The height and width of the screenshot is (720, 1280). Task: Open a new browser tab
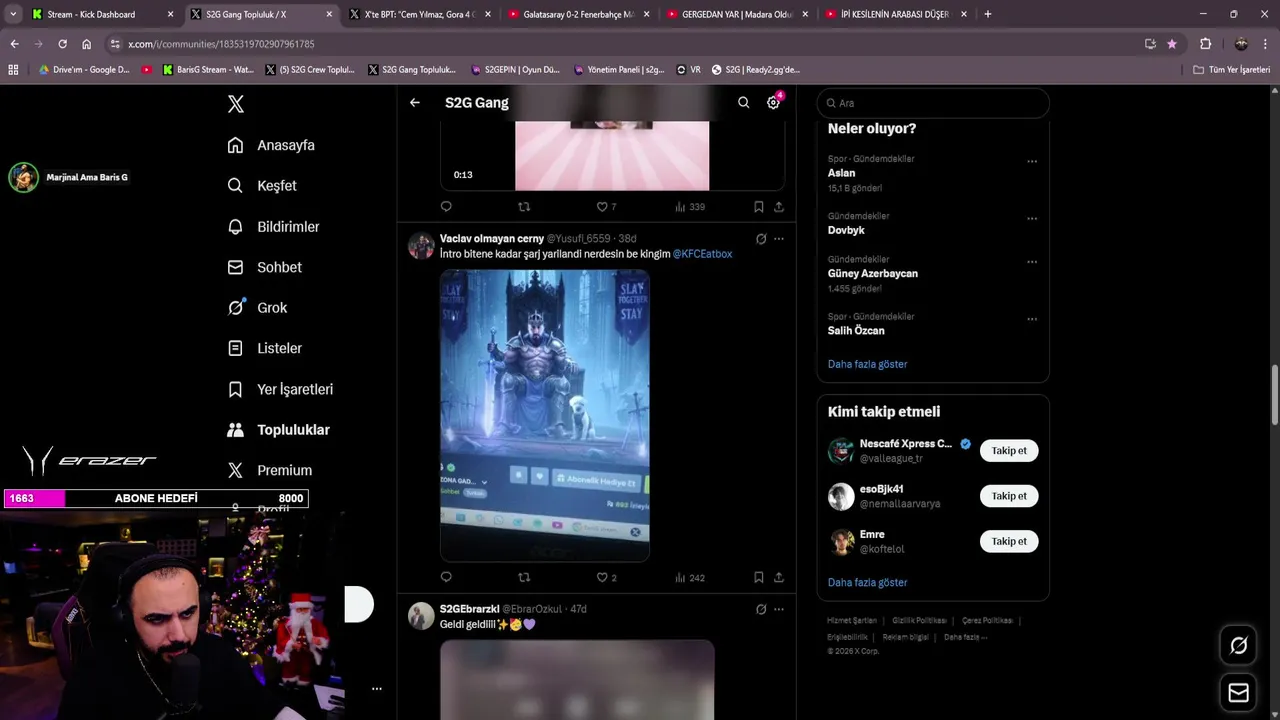[x=987, y=14]
